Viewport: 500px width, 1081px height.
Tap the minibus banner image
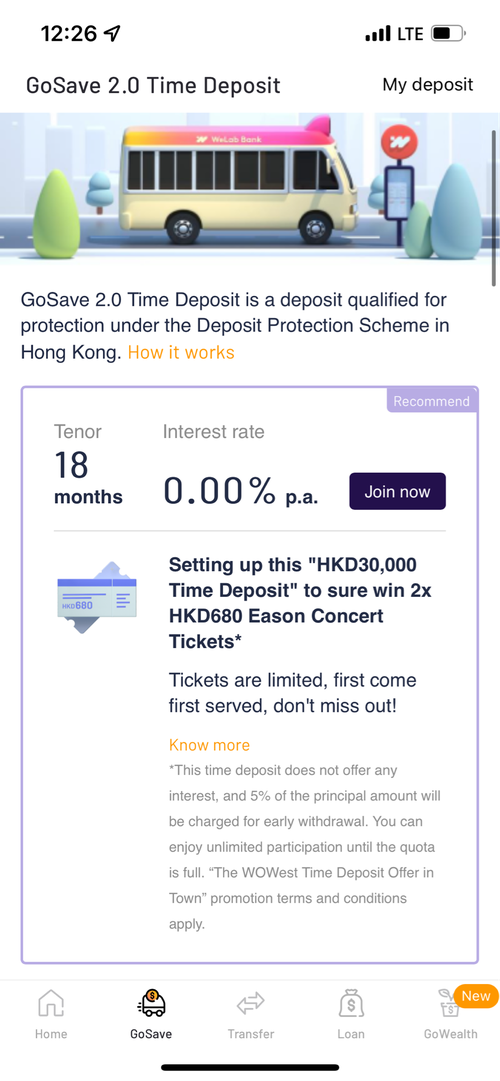[x=250, y=188]
